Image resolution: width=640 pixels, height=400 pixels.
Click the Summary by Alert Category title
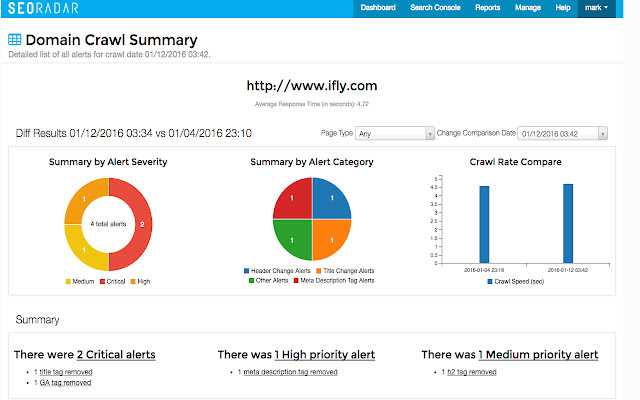coord(312,162)
